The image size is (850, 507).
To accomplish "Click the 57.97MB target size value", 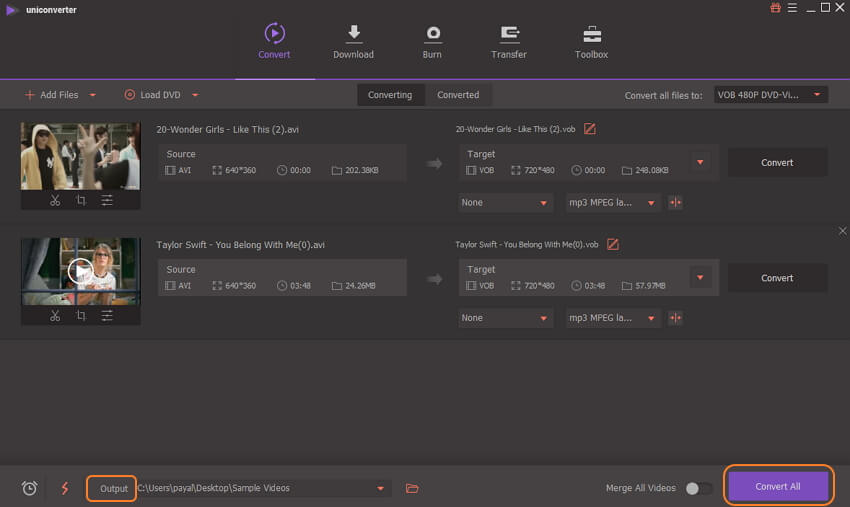I will tap(650, 286).
